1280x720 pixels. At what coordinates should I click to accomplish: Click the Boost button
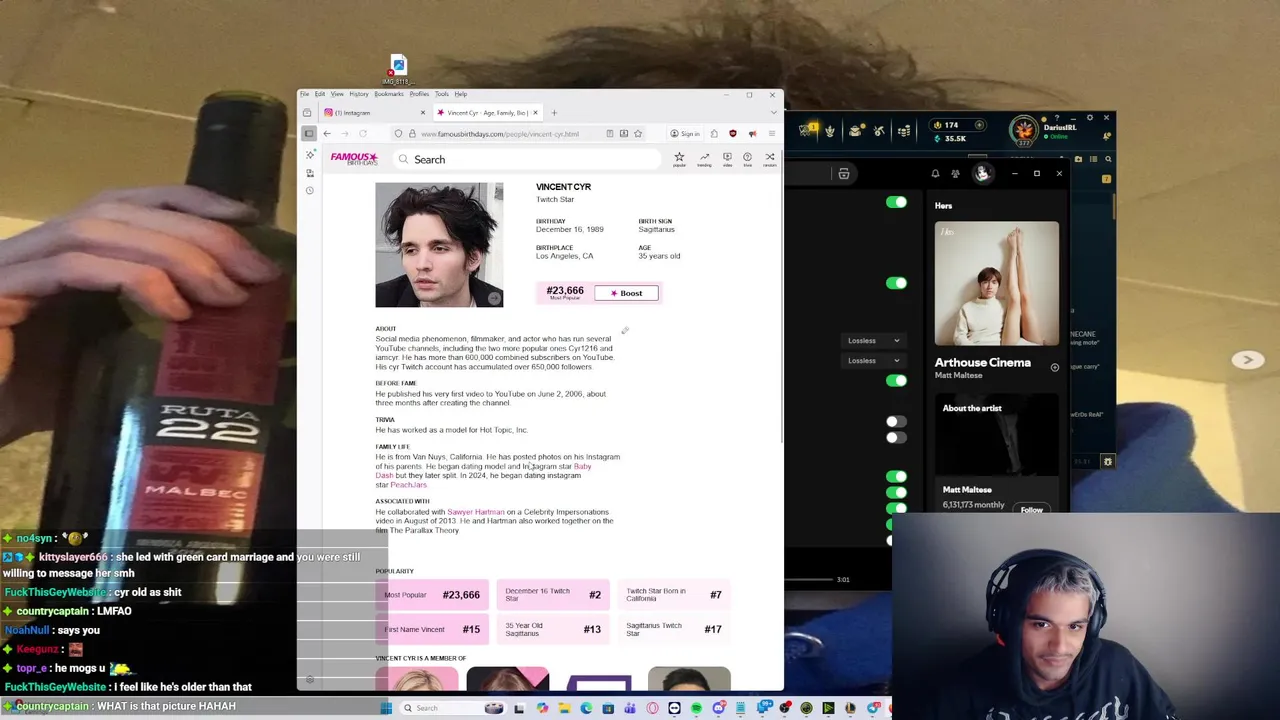click(627, 293)
